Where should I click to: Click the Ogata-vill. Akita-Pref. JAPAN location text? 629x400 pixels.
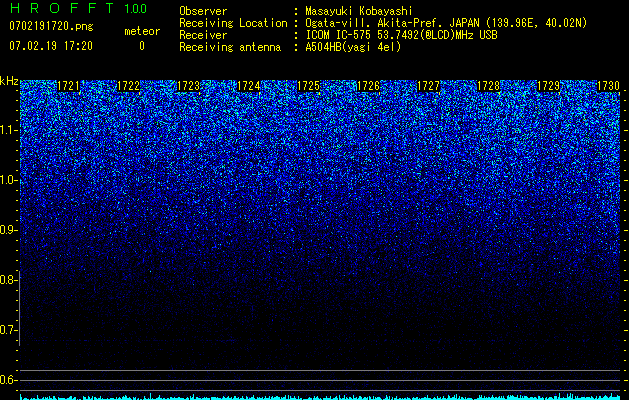coord(446,23)
